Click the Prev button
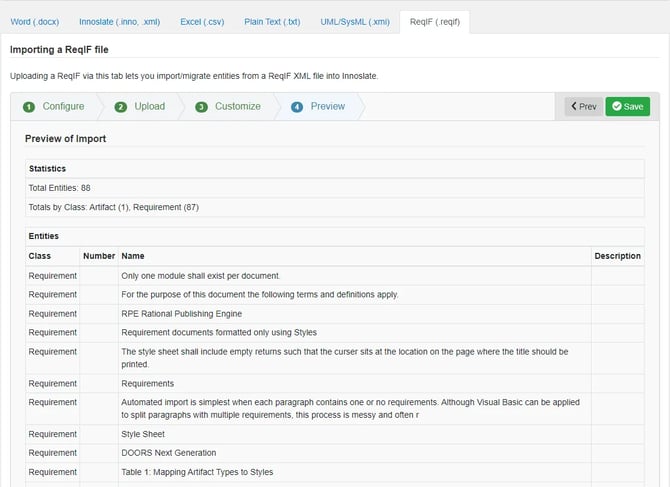Screen dimensions: 670x487 (x=584, y=106)
